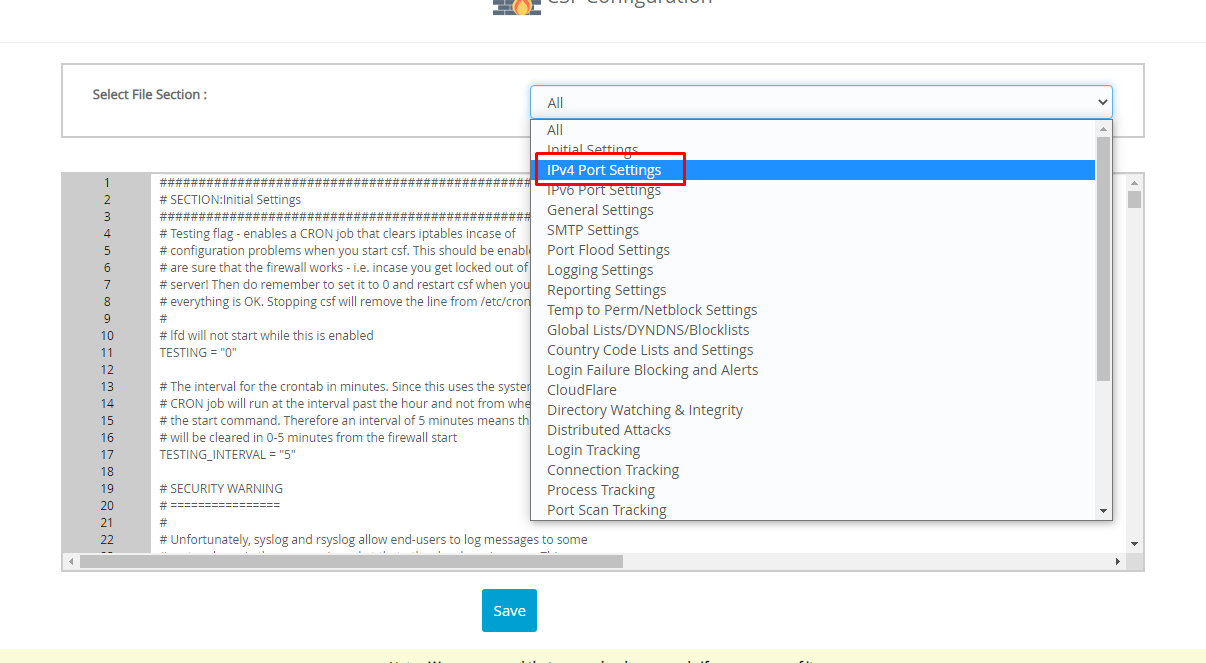Open the Select File Section dropdown
The image size is (1206, 663).
click(820, 102)
